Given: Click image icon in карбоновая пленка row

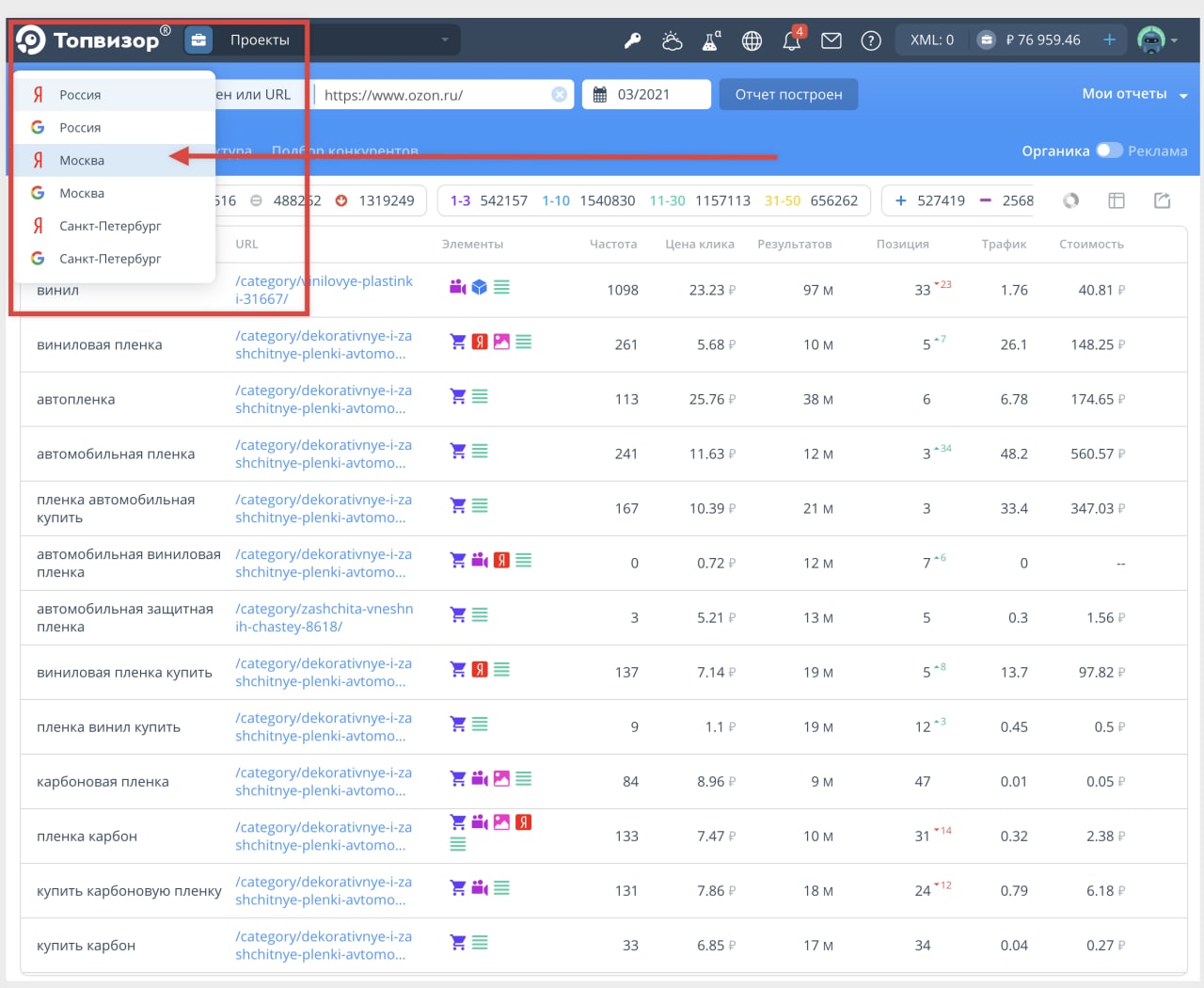Looking at the screenshot, I should click(501, 778).
